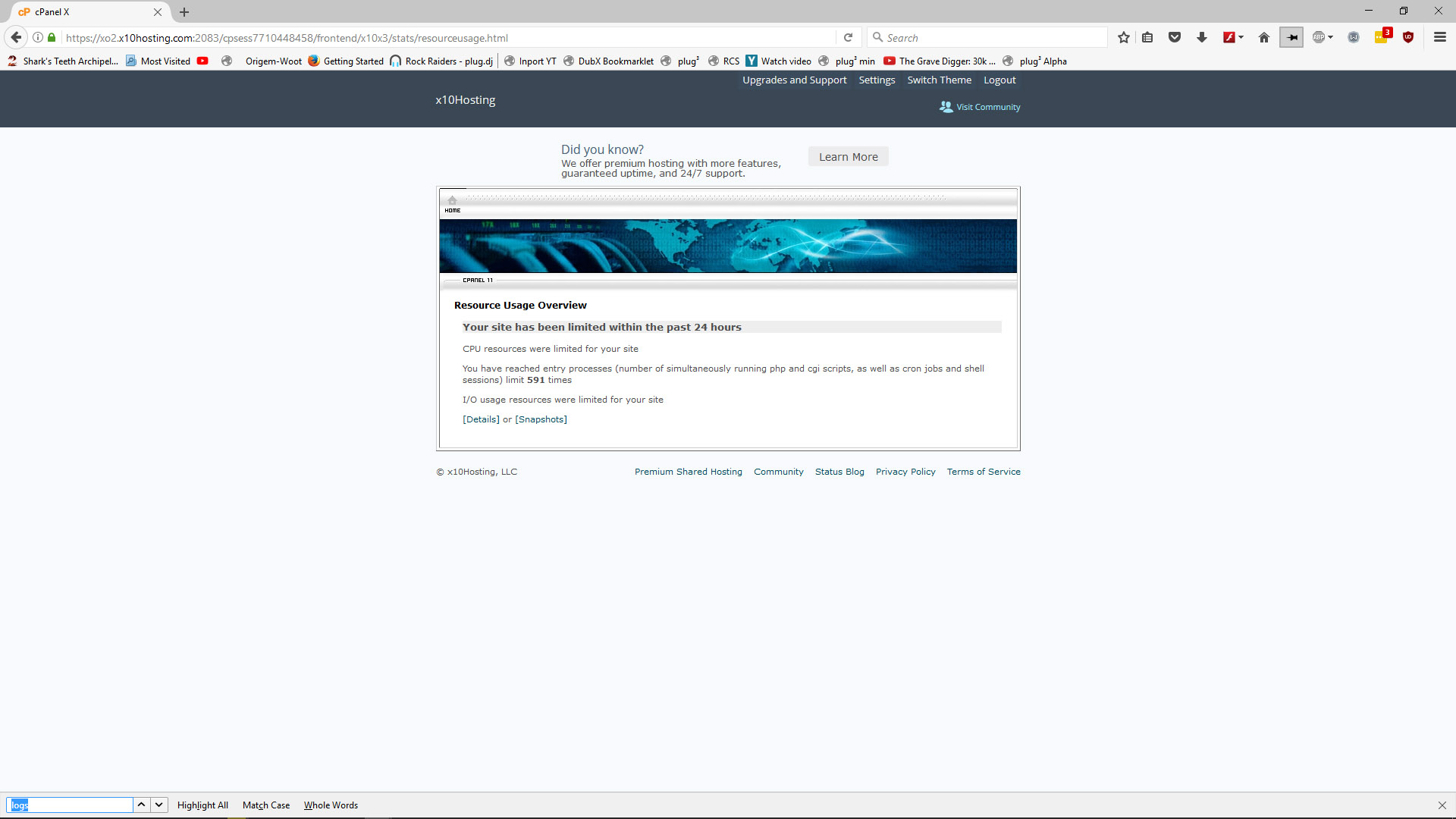Visit Community link with people icon

click(980, 107)
